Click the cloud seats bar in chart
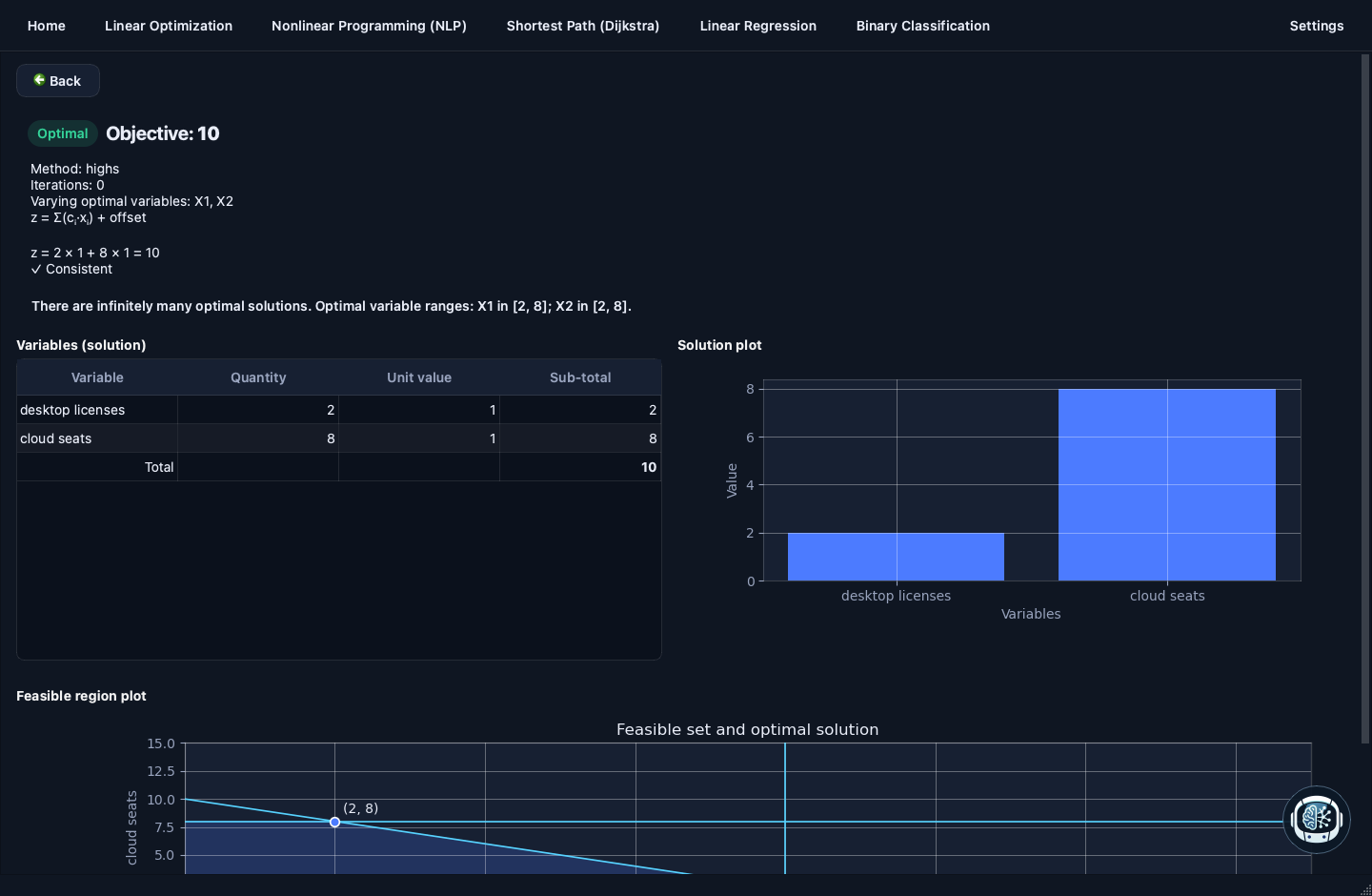Viewport: 1372px width, 896px height. coord(1167,484)
